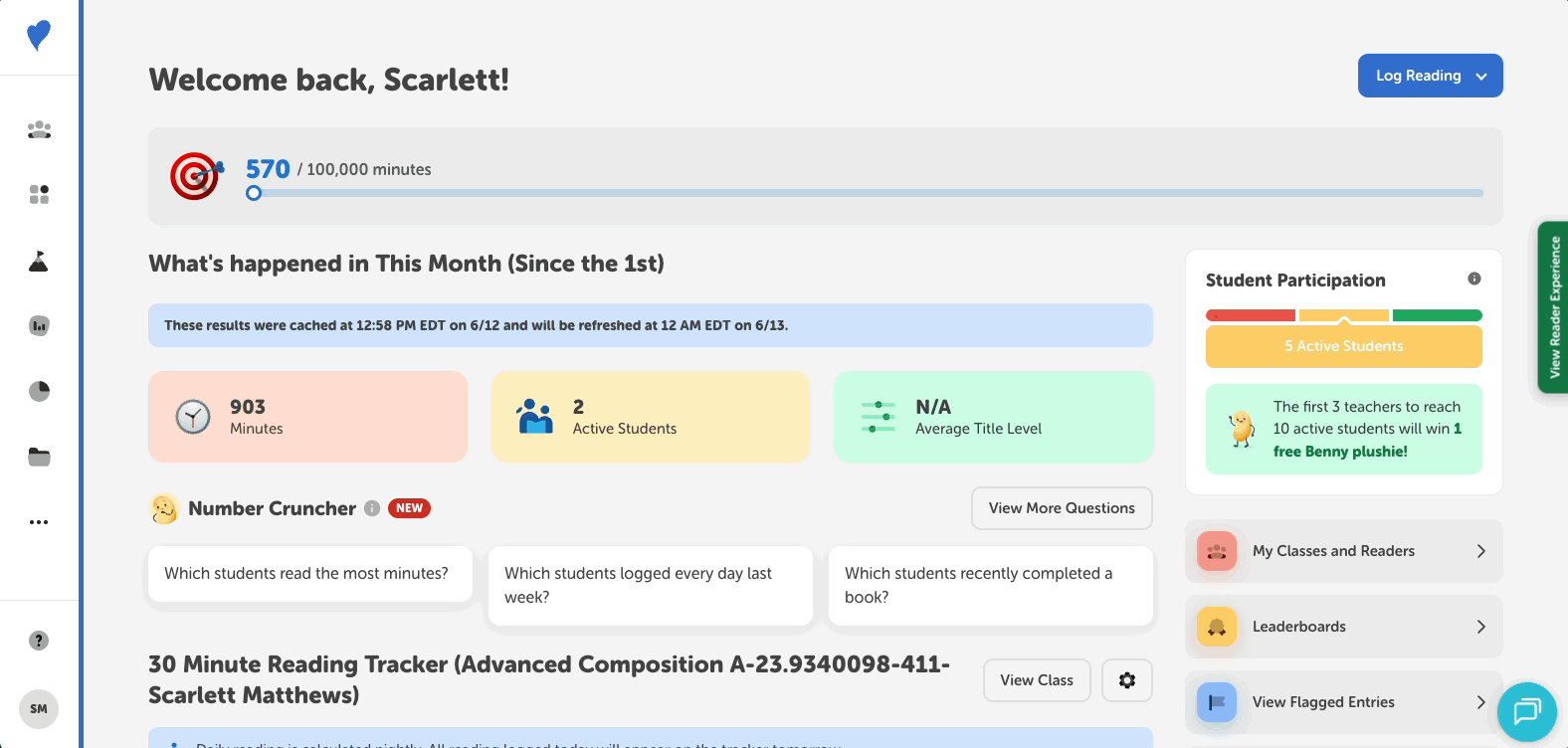The width and height of the screenshot is (1568, 748).
Task: Click the 5 Active Students yellow bar
Action: pyautogui.click(x=1344, y=346)
